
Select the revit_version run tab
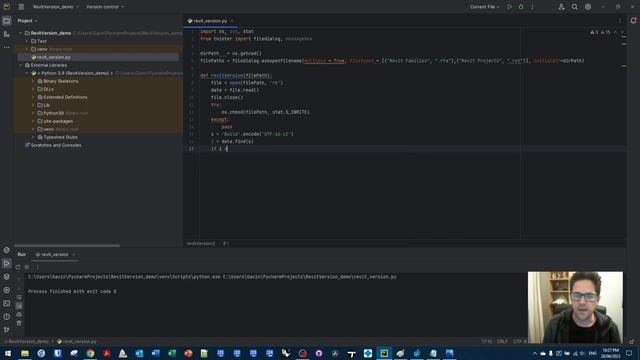coord(55,254)
